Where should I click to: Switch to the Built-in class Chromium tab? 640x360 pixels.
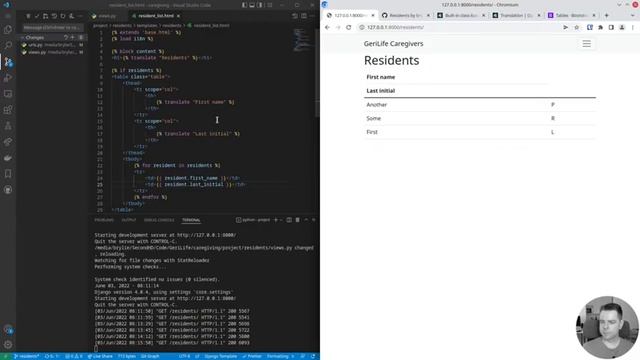pos(461,16)
